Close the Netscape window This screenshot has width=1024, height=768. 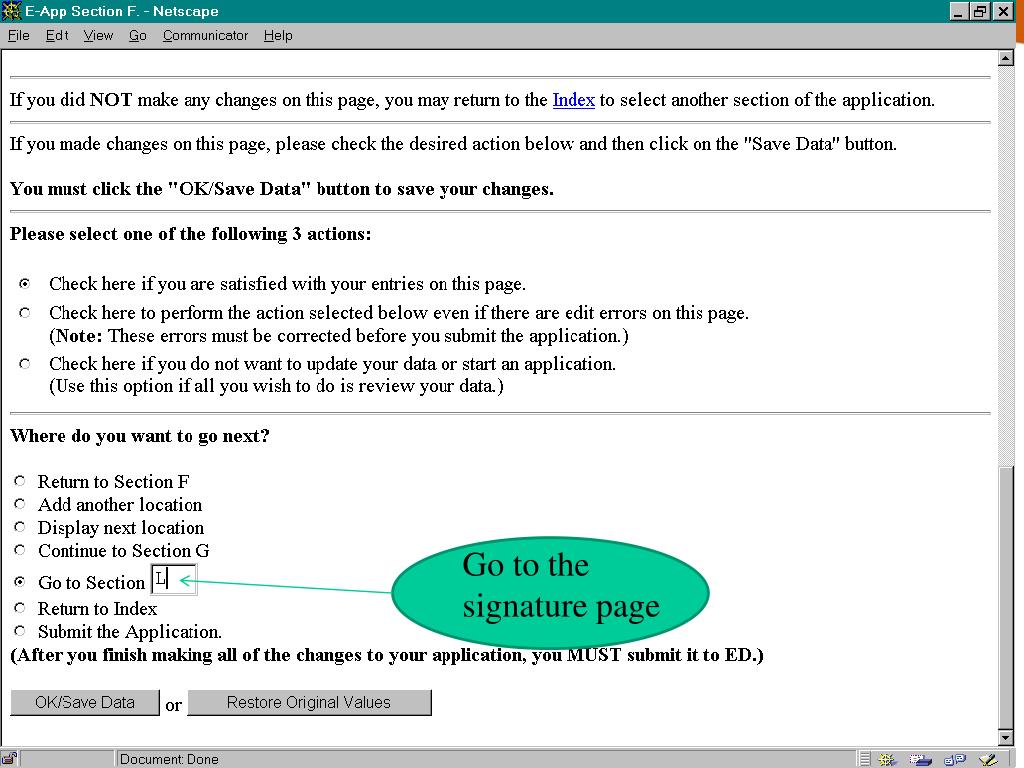click(x=1003, y=12)
